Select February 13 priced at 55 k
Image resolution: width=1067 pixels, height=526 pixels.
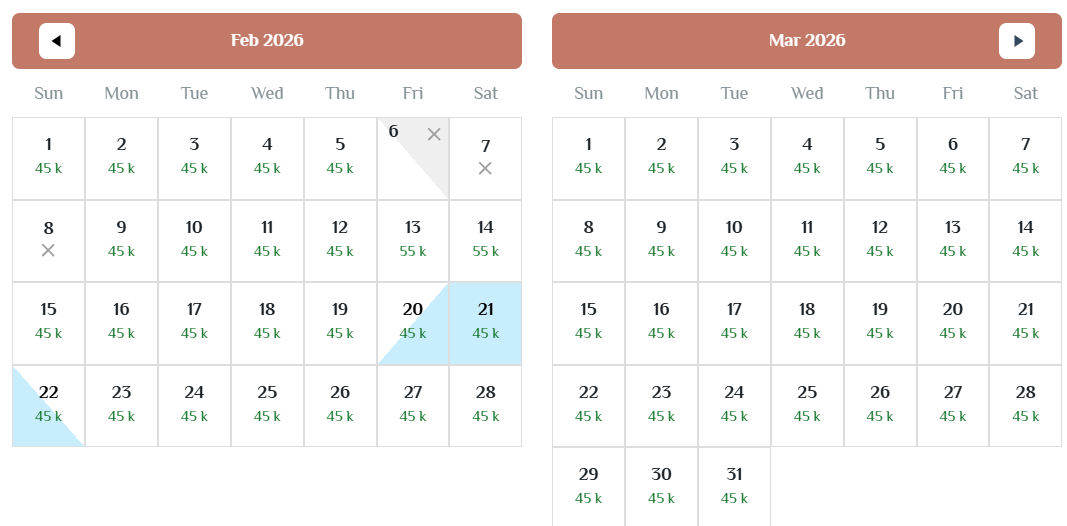click(x=413, y=241)
